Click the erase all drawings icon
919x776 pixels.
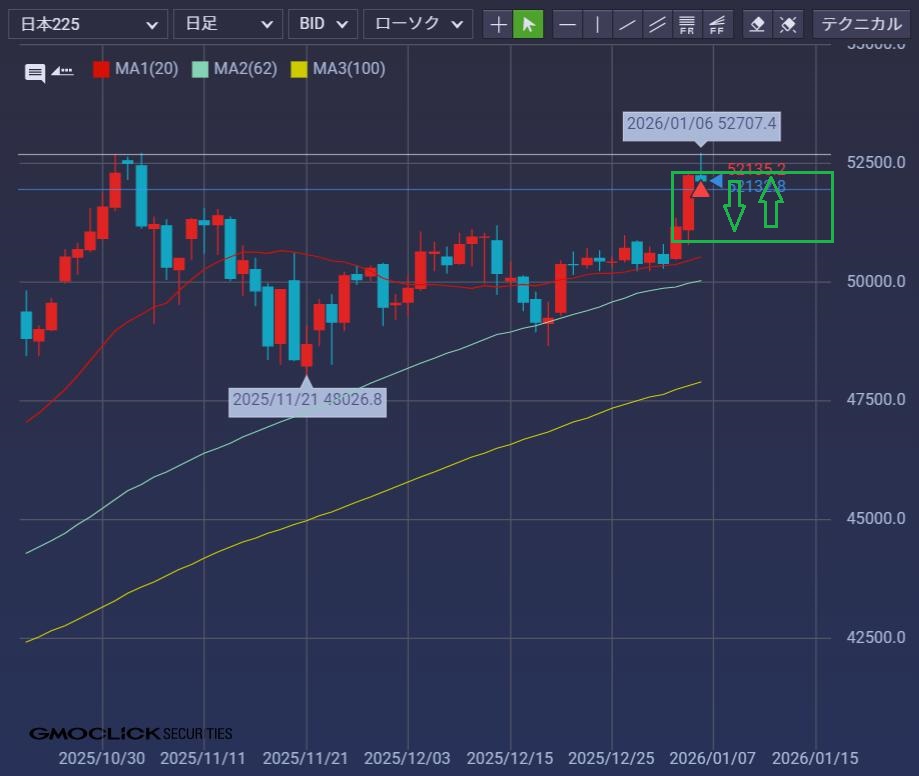(x=788, y=24)
